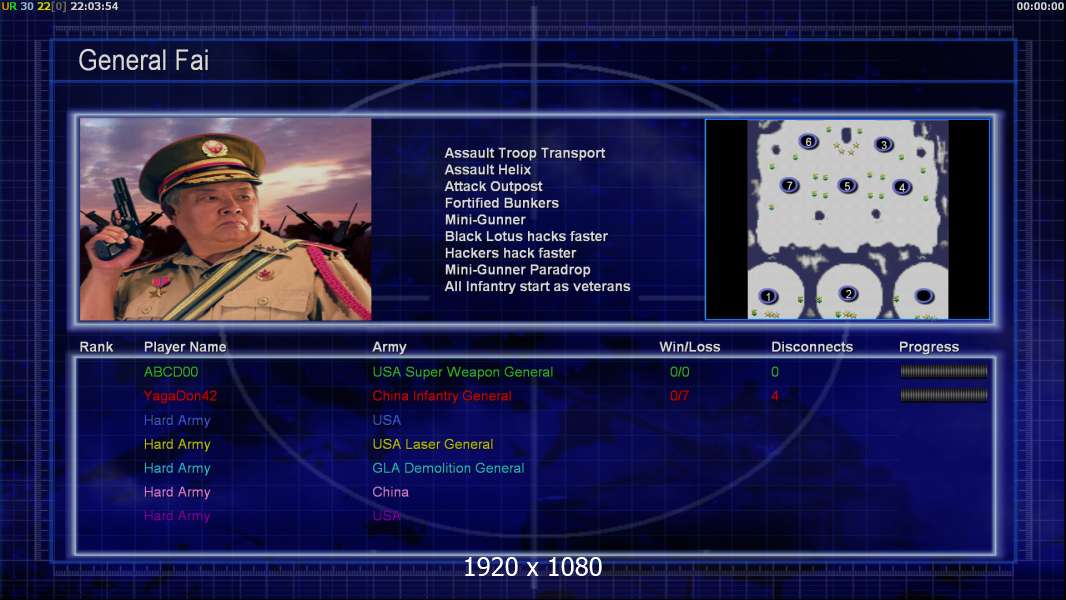This screenshot has height=600, width=1066.
Task: Click the "Disconnects" column header
Action: (x=812, y=347)
